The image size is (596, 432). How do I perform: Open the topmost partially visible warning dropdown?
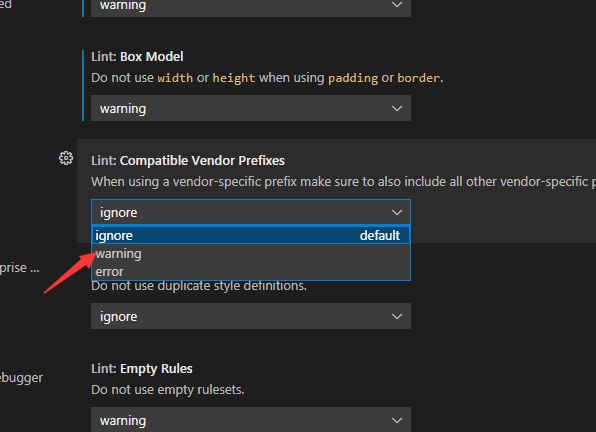251,8
